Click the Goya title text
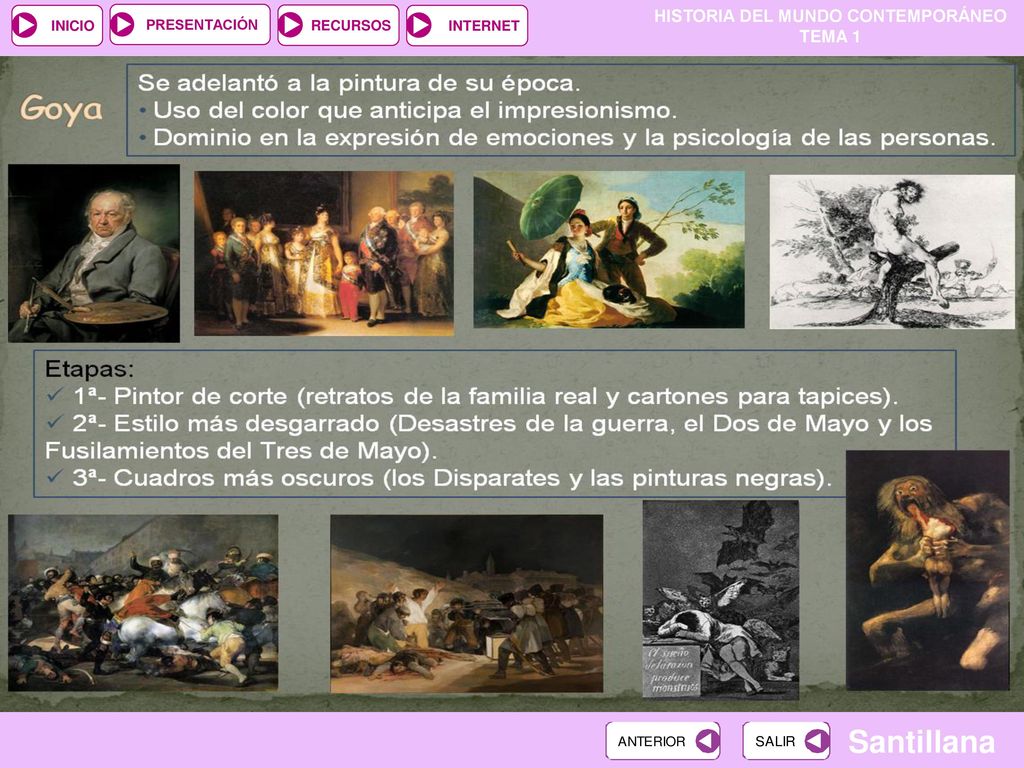The width and height of the screenshot is (1024, 768). point(61,108)
